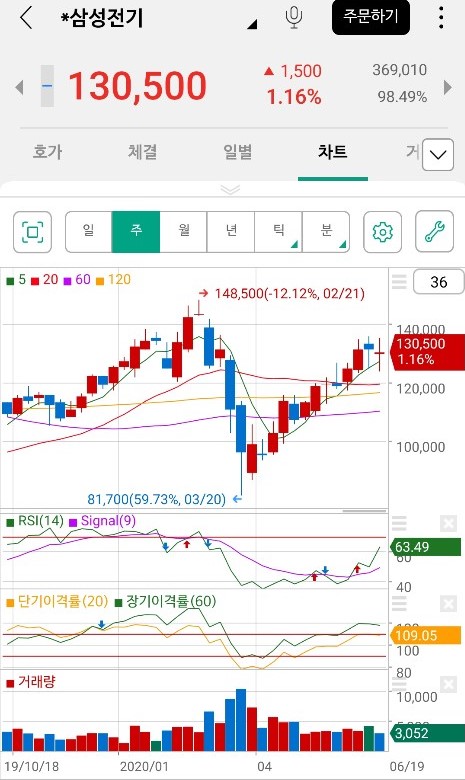Edit candle count field showing 36
This screenshot has height=780, width=465.
point(439,282)
